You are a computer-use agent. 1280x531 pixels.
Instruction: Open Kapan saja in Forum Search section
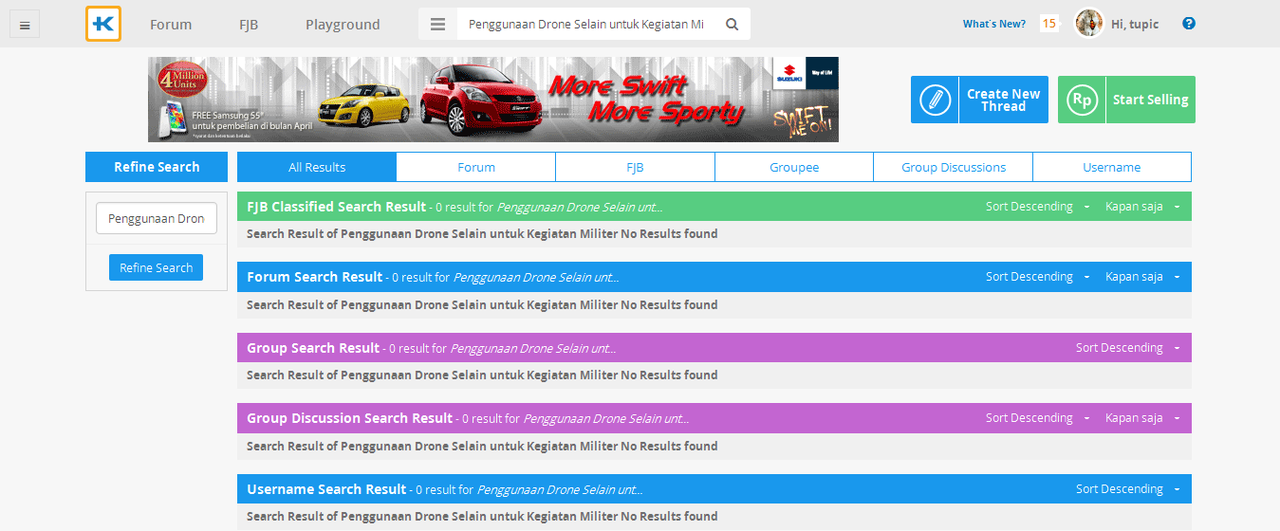(x=1142, y=277)
